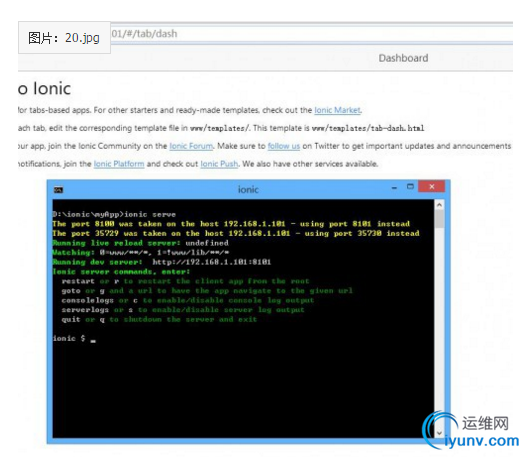Click the ionic console title bar text
This screenshot has width=525, height=457.
pos(248,190)
